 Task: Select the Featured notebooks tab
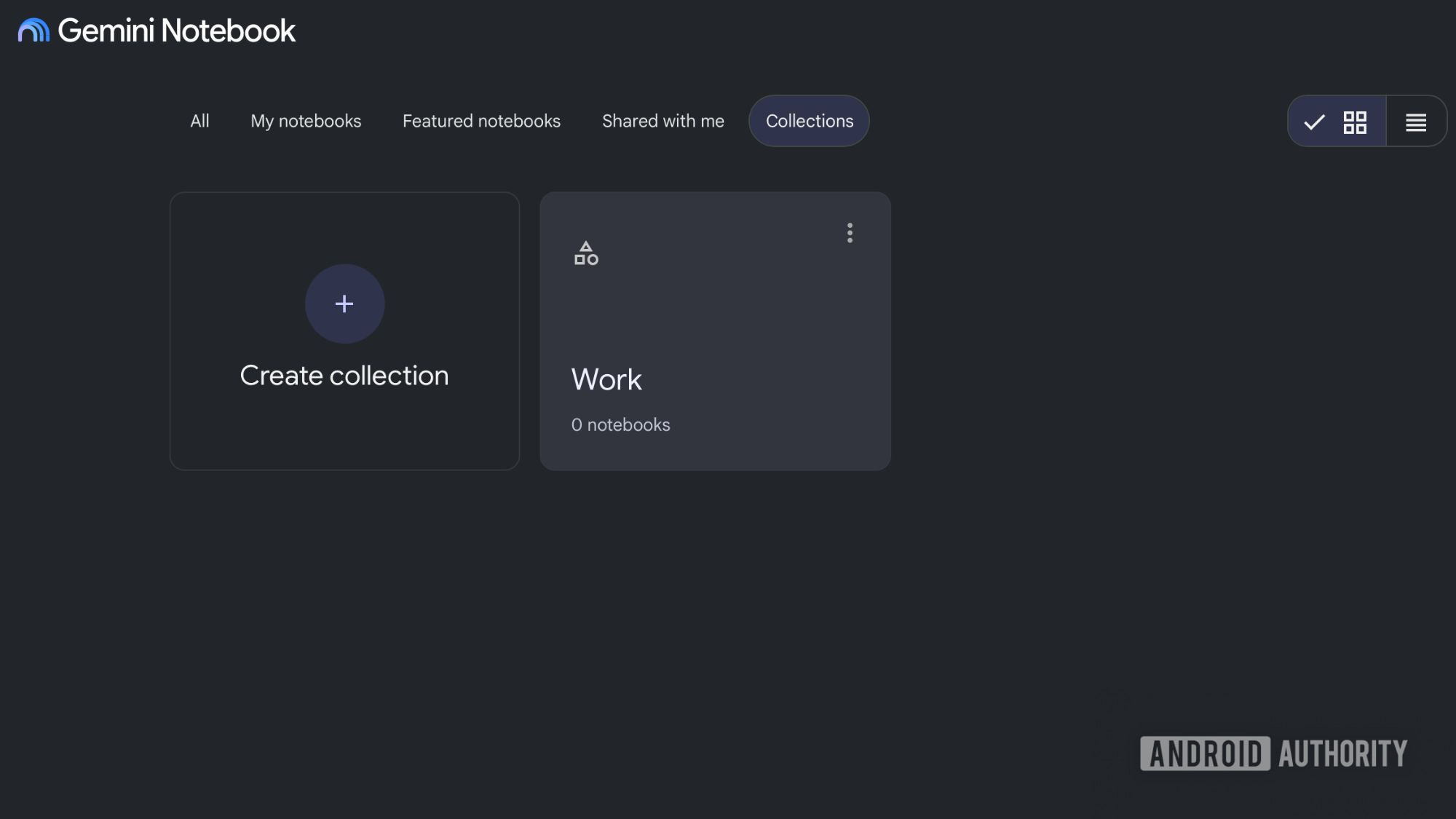(481, 121)
